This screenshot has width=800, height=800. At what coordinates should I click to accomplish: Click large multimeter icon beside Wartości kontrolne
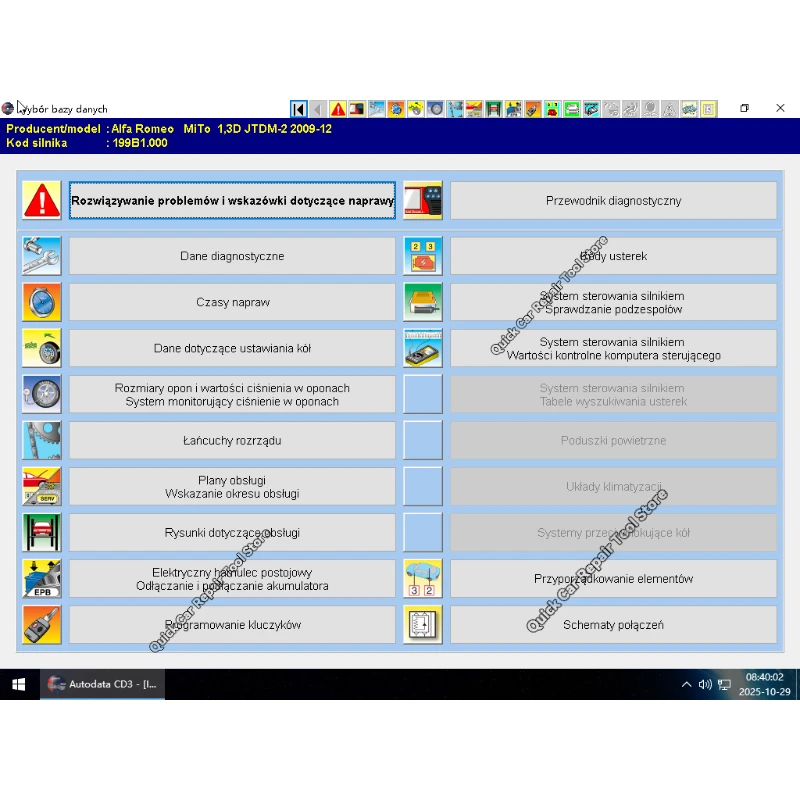(423, 348)
